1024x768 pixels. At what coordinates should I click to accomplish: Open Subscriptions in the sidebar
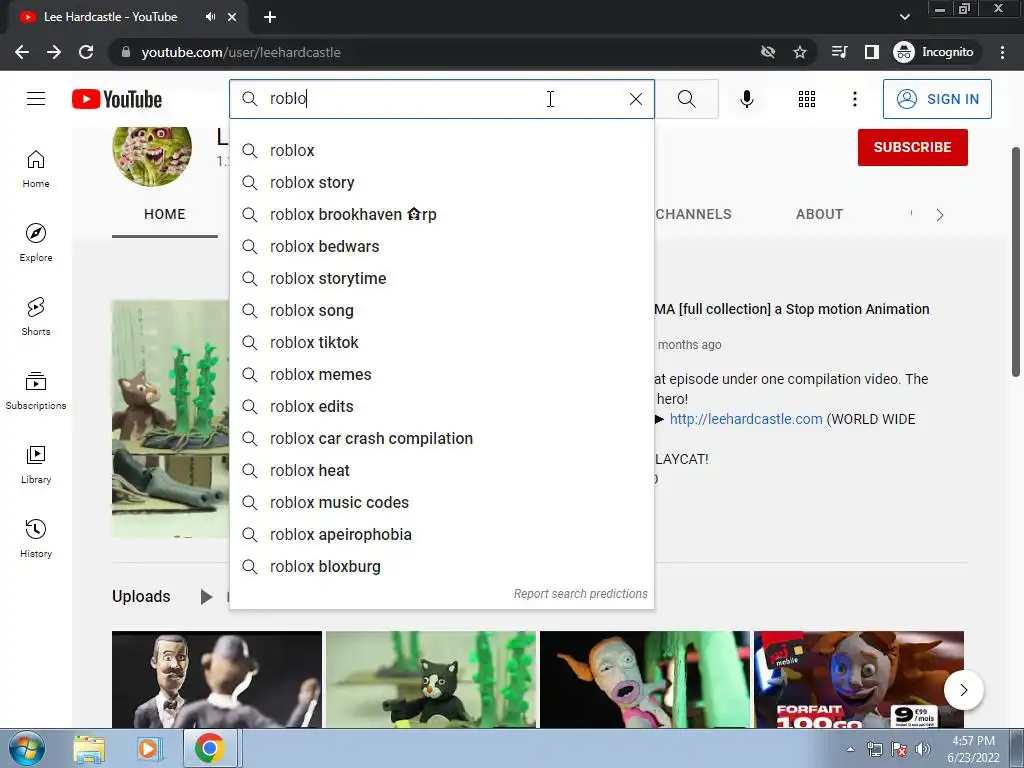coord(36,391)
